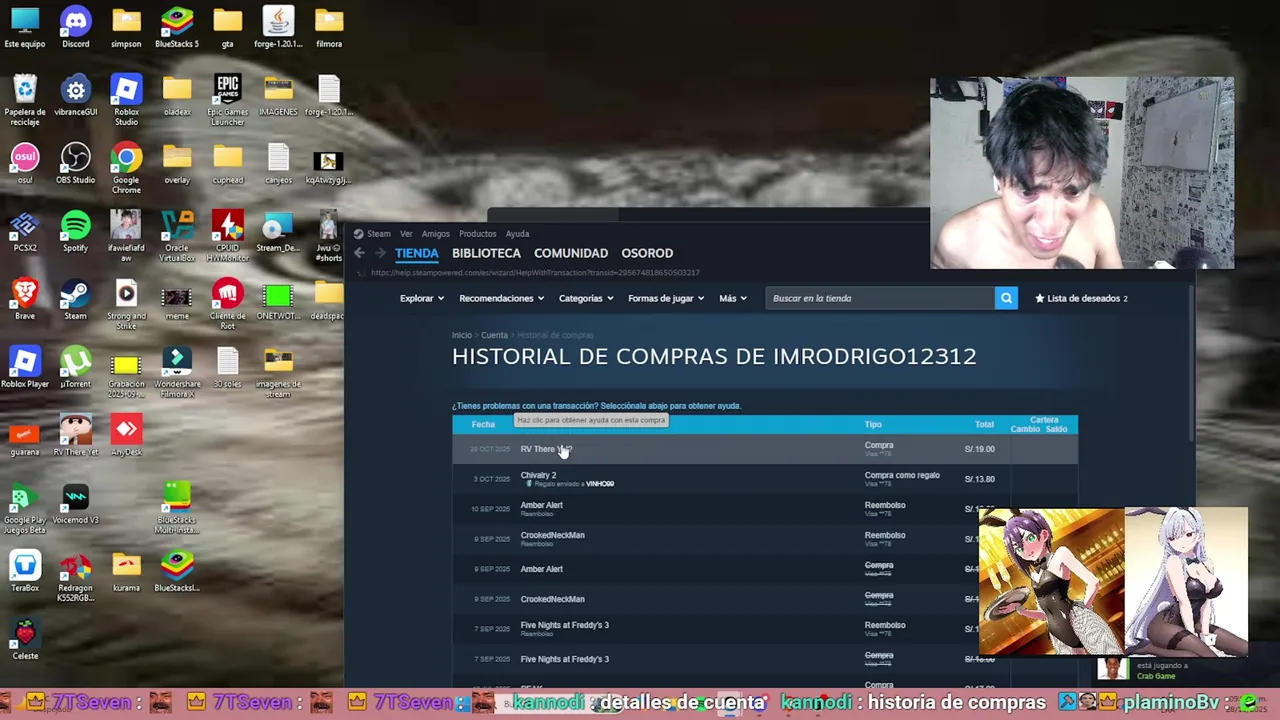Select the kurama folder icon
Image resolution: width=1280 pixels, height=720 pixels.
(126, 571)
